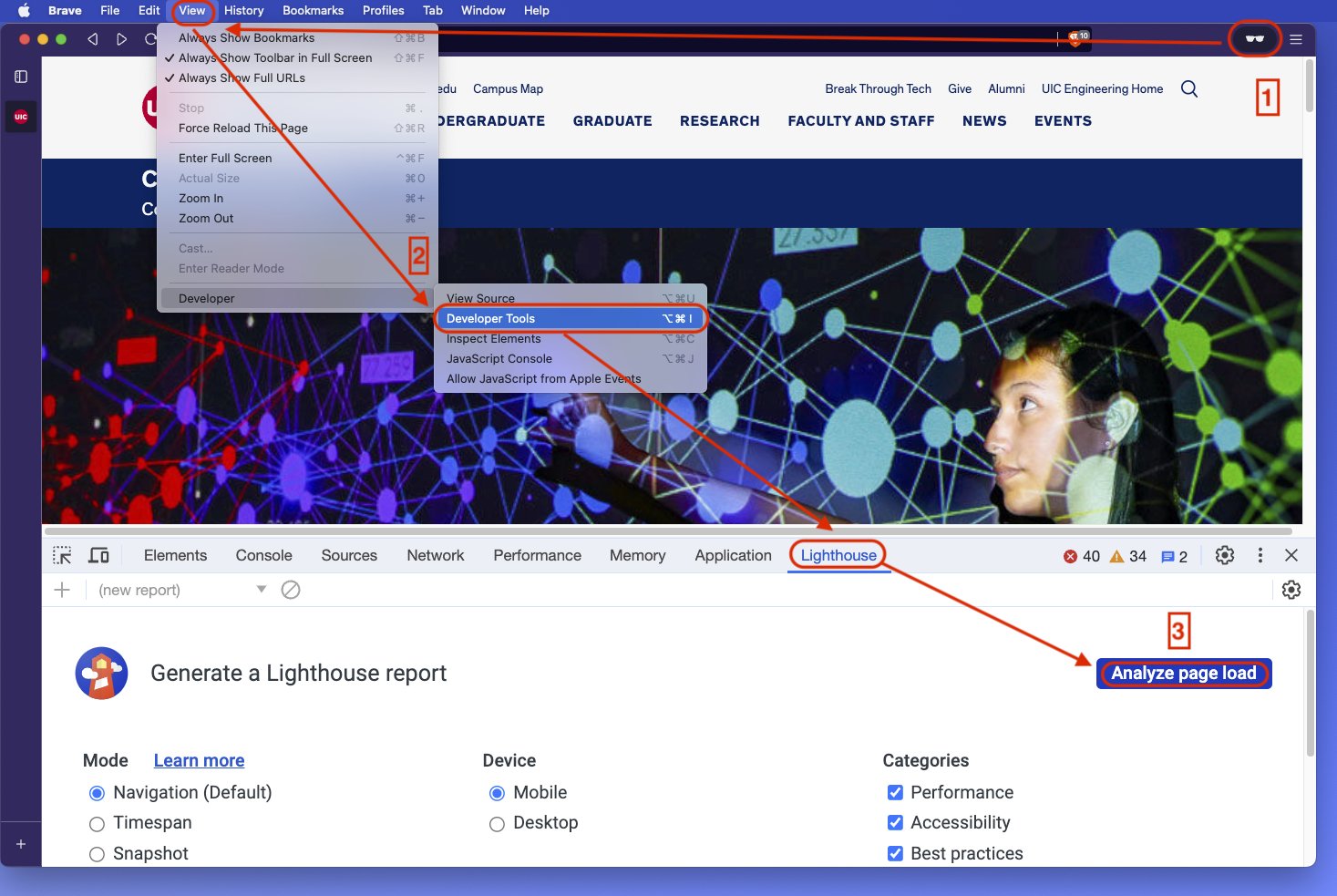
Task: Open the Brave hamburger menu icon
Action: pos(1295,39)
